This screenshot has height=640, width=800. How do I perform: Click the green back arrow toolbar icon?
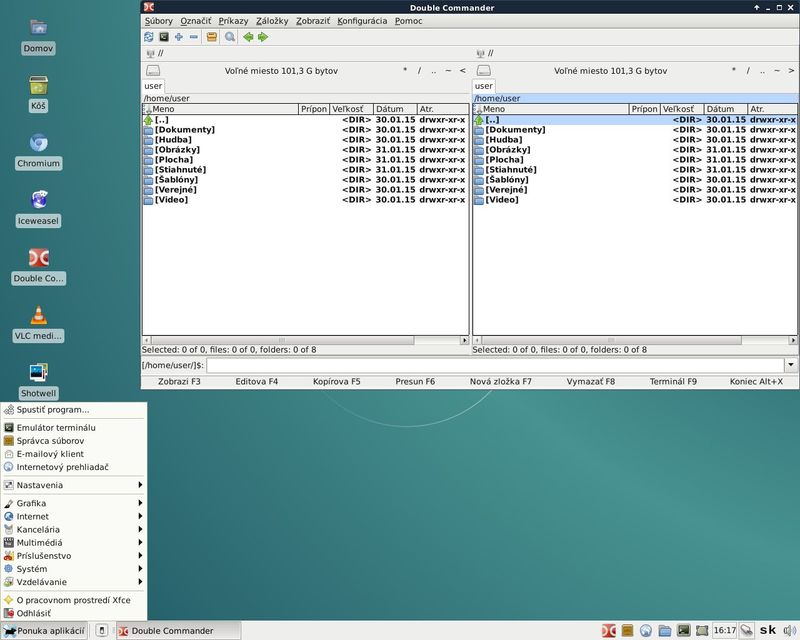248,37
